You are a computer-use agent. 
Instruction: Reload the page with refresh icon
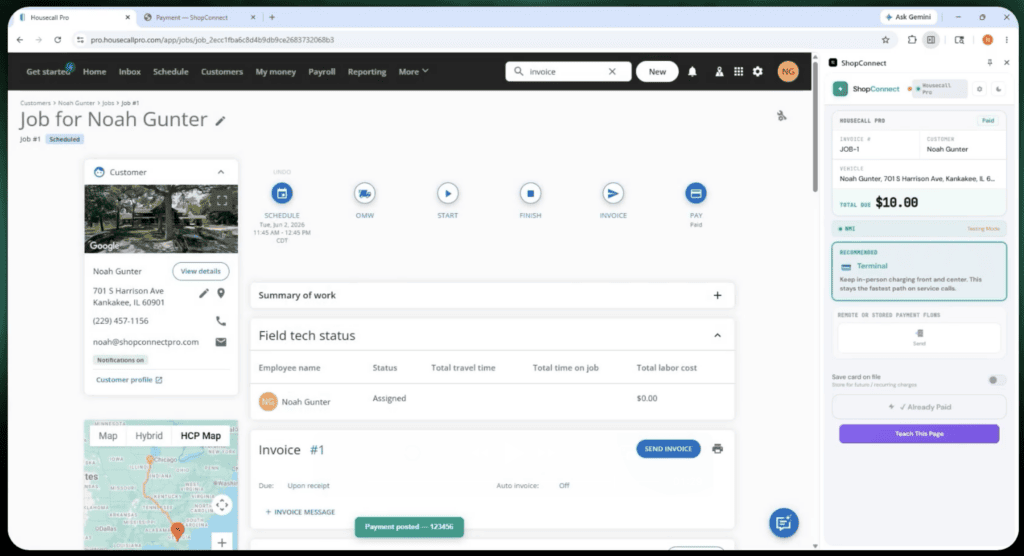[x=57, y=40]
